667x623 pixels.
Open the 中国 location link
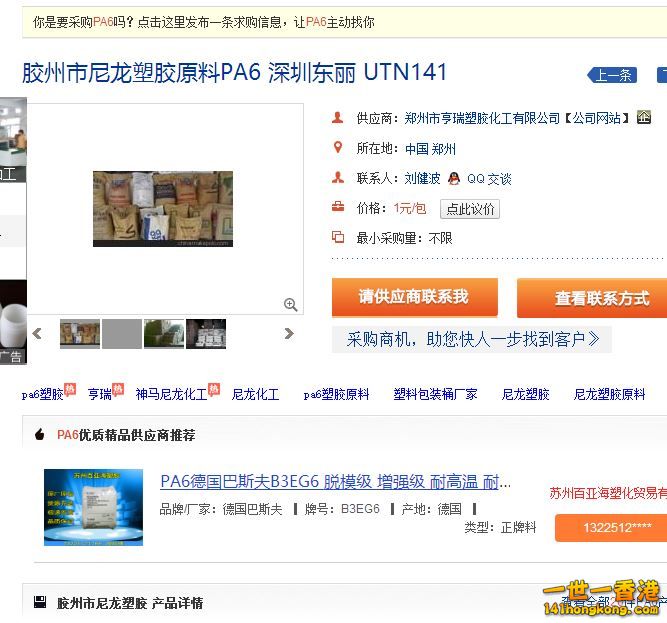pyautogui.click(x=417, y=149)
